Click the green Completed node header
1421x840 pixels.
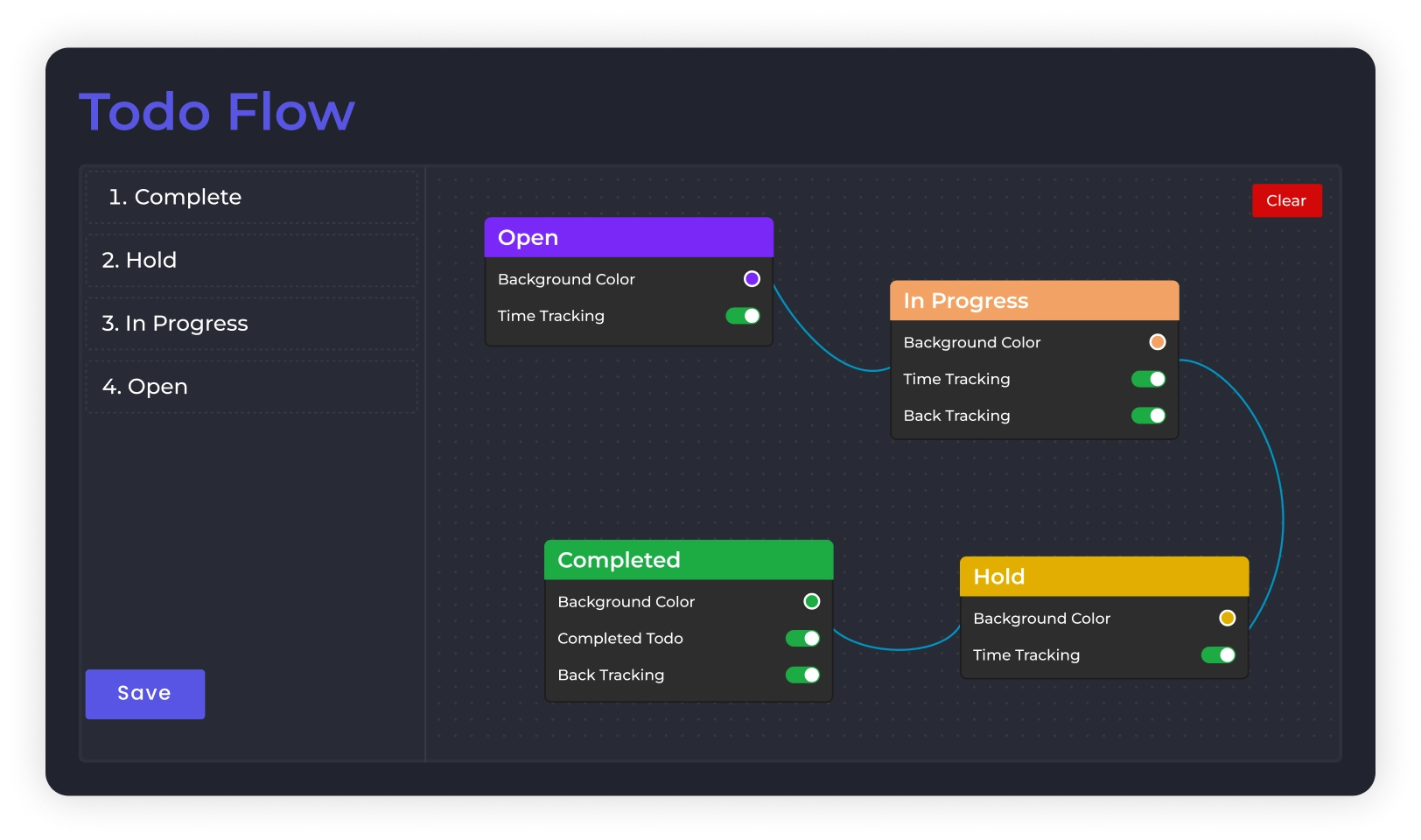(688, 560)
